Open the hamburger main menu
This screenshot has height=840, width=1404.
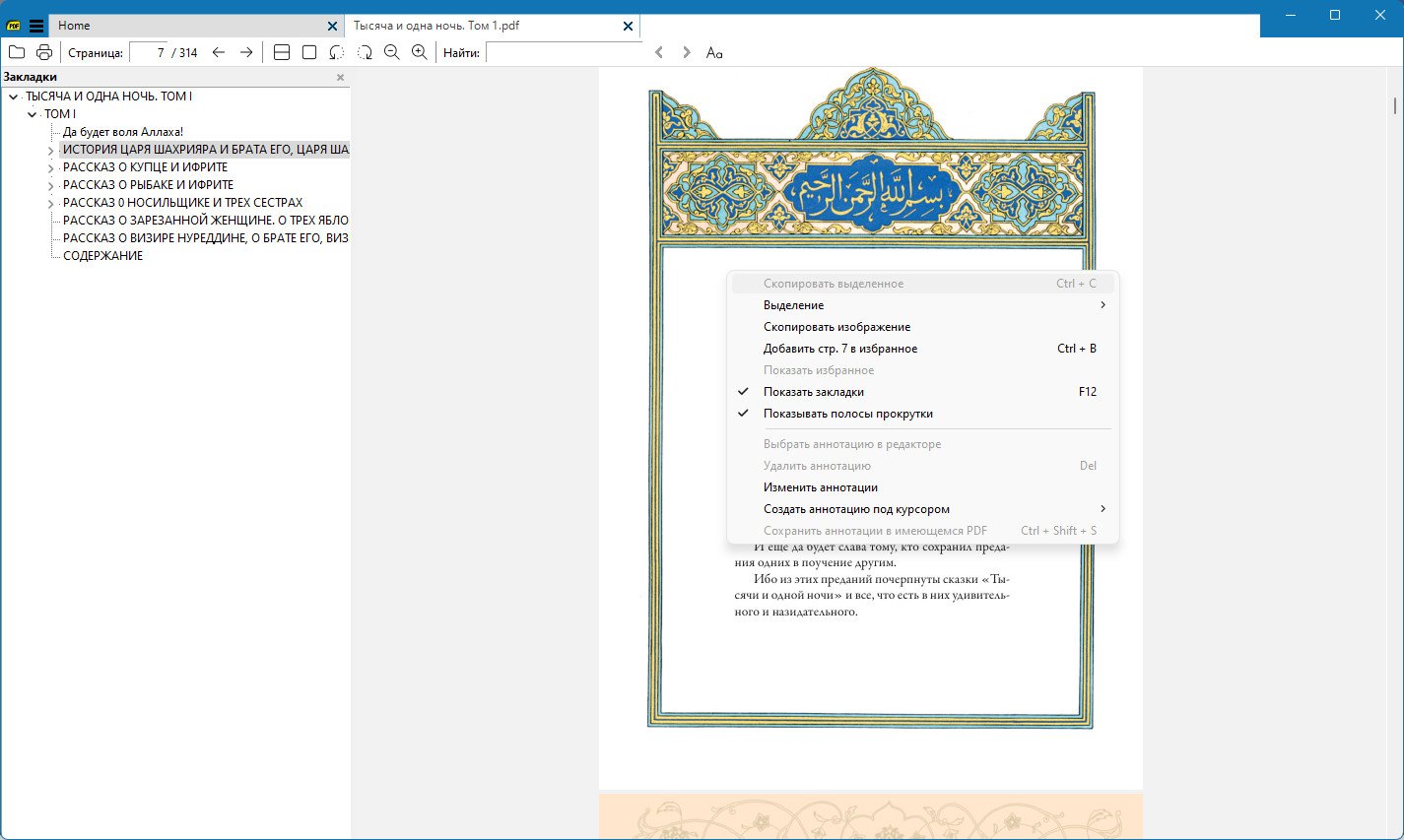[36, 26]
